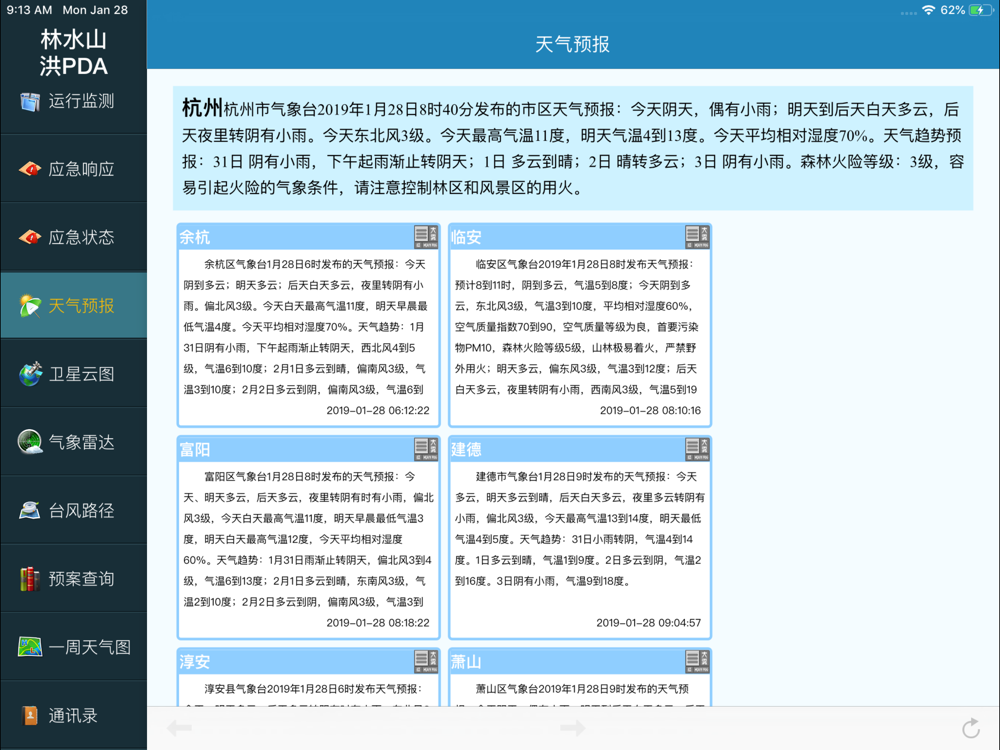The height and width of the screenshot is (750, 1000).
Task: Open the 余杭 card detail icon
Action: pos(426,237)
